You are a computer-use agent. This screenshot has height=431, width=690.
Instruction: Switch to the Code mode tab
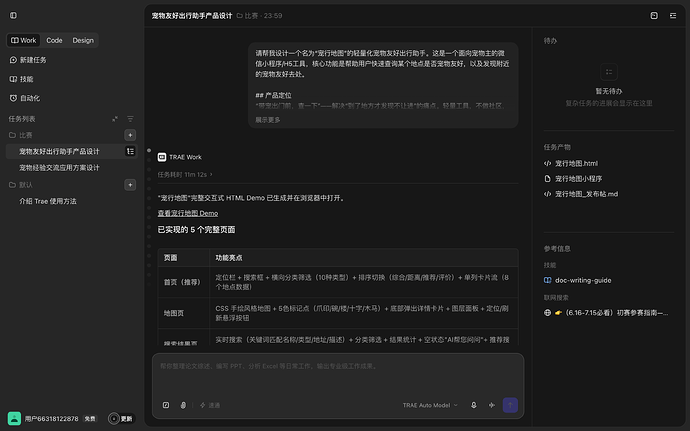[54, 40]
